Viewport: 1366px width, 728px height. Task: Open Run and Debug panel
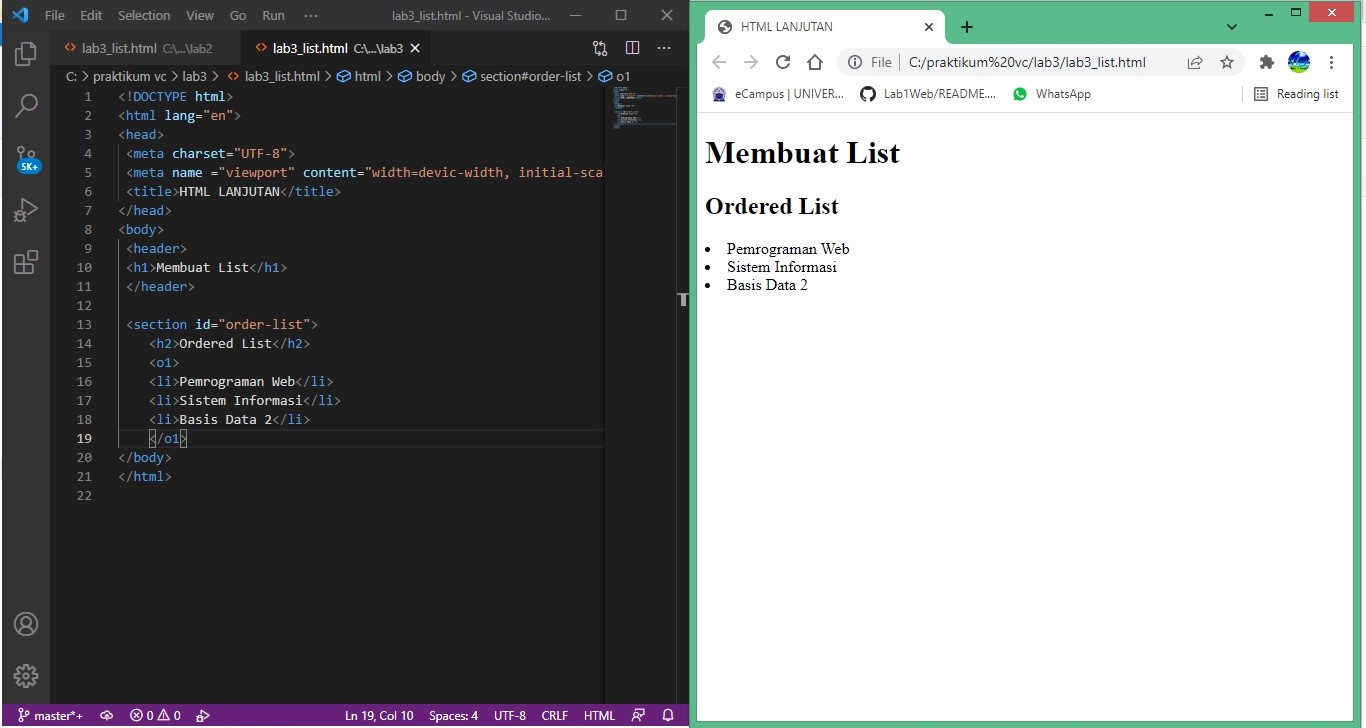pyautogui.click(x=26, y=210)
